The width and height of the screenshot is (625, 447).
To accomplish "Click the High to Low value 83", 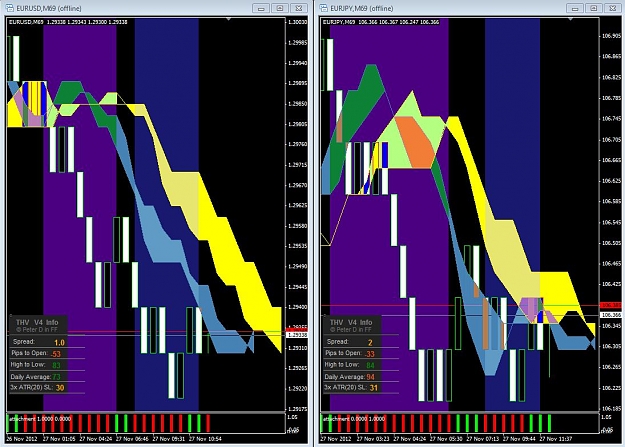I will pos(56,365).
